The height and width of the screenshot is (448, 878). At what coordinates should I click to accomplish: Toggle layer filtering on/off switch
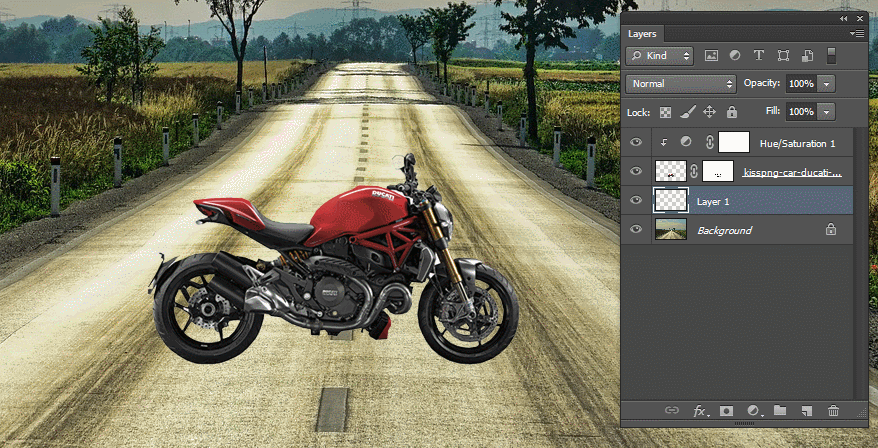click(832, 55)
